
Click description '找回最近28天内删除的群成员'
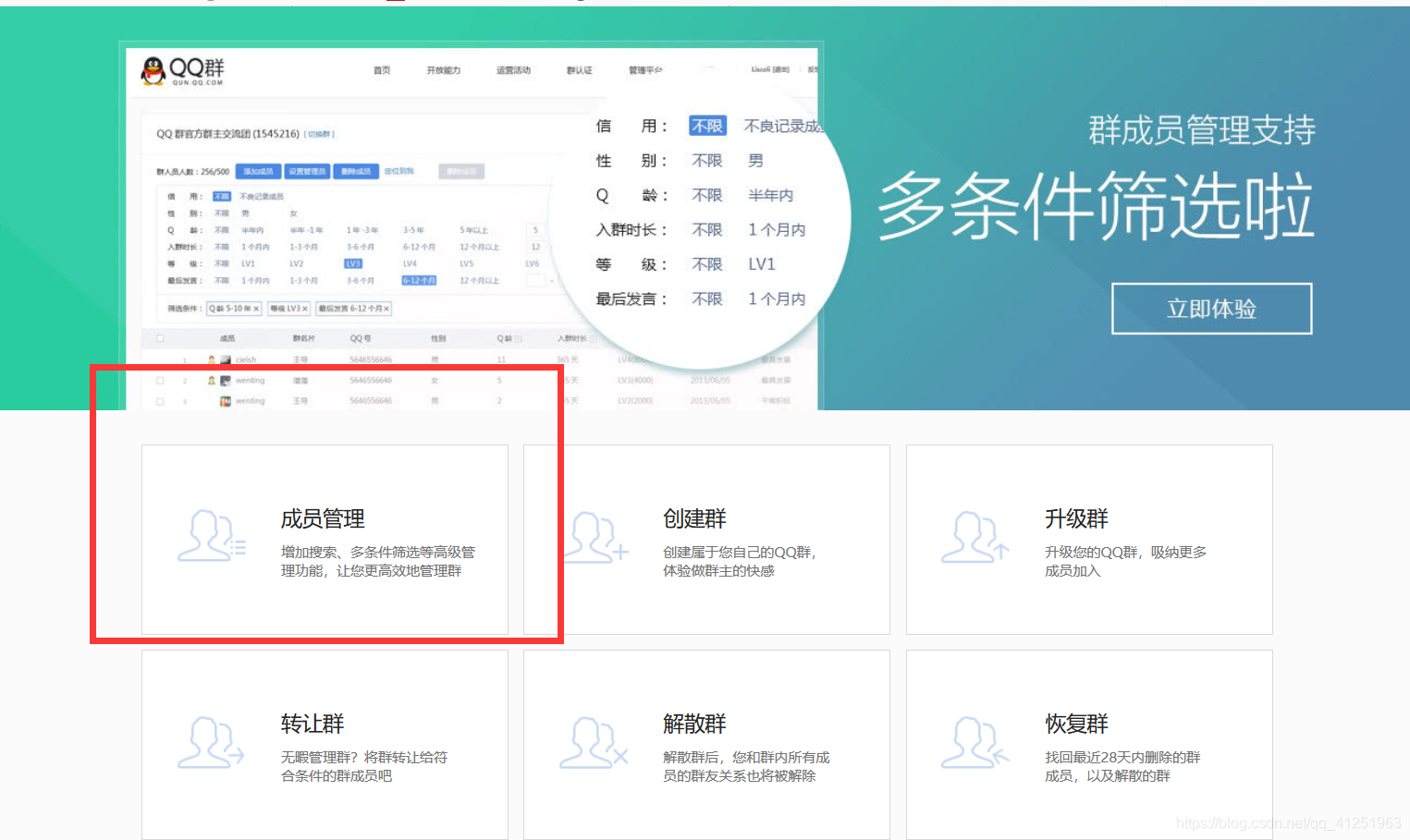1122,766
